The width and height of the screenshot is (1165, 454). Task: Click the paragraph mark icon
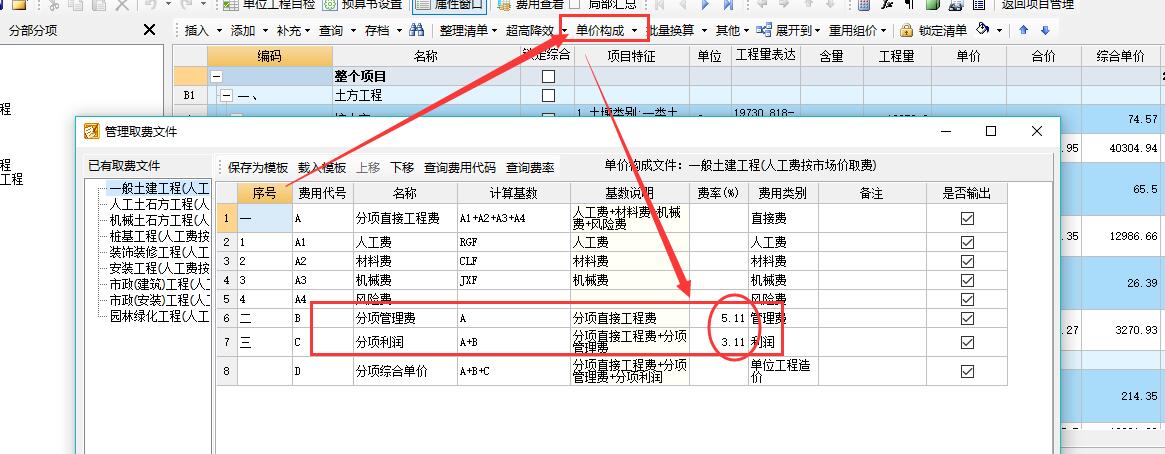pyautogui.click(x=909, y=4)
